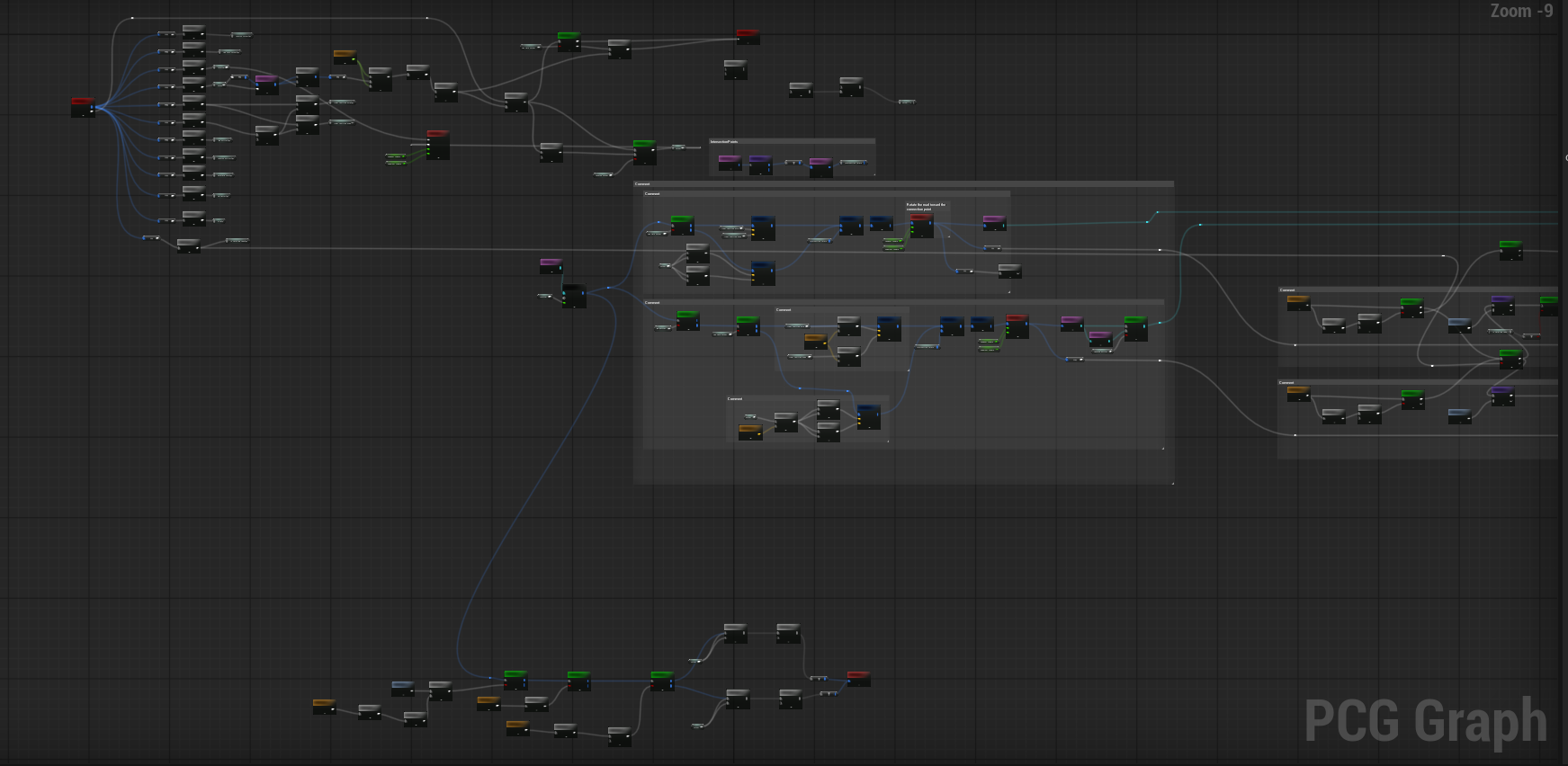Select the green node above the upper-right comment box
This screenshot has height=766, width=1568.
[x=1511, y=250]
